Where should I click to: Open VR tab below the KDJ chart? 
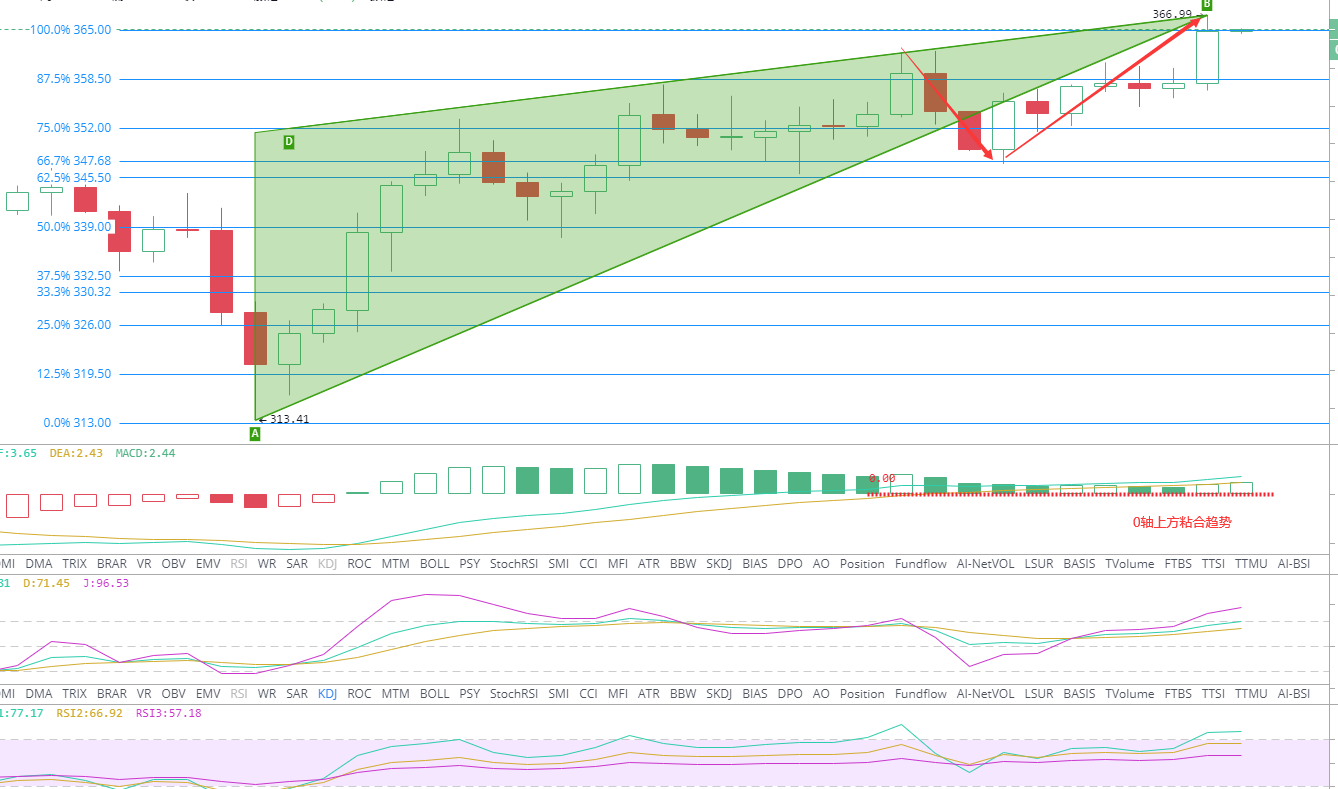click(x=144, y=694)
